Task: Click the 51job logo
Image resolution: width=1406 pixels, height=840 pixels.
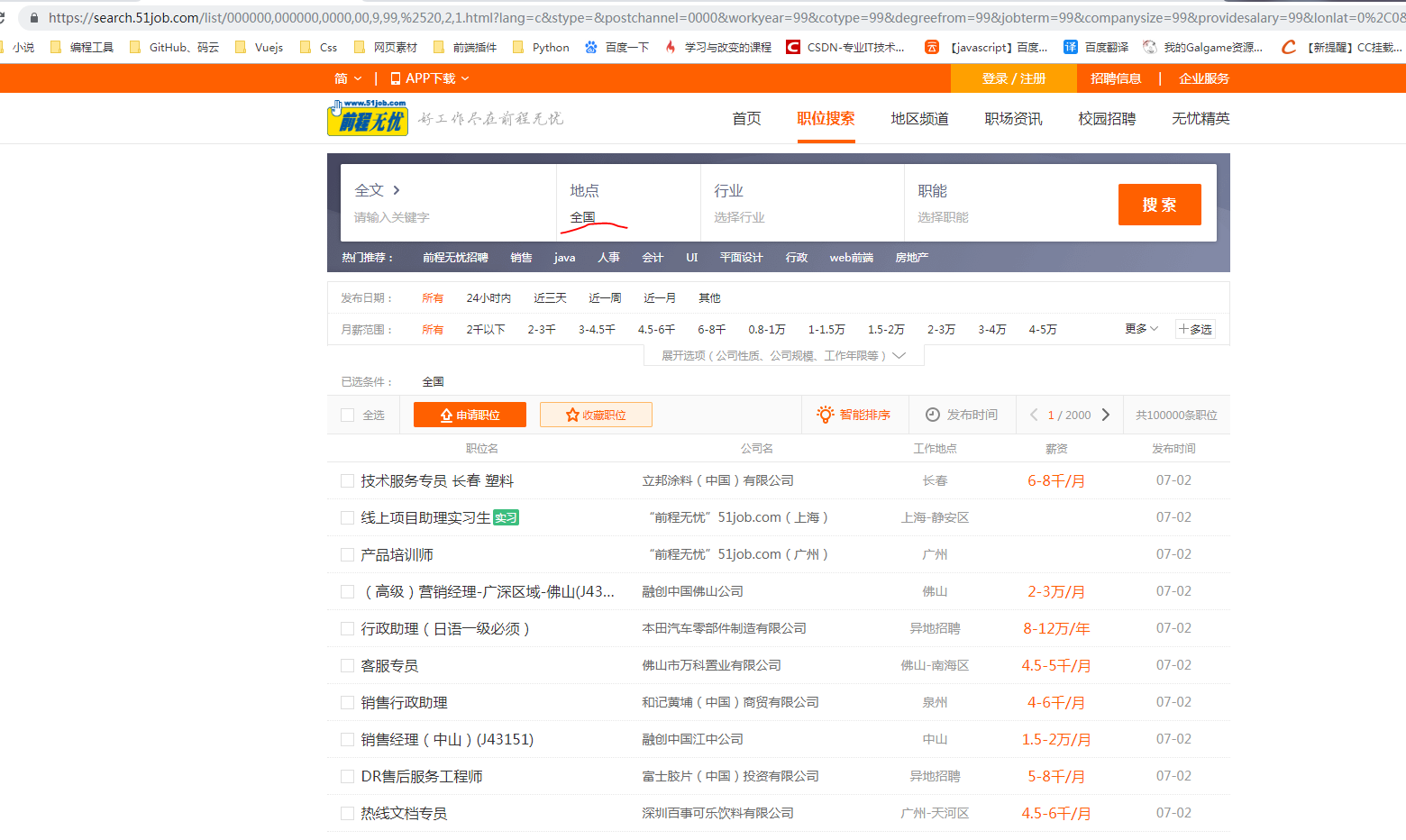Action: pyautogui.click(x=368, y=118)
